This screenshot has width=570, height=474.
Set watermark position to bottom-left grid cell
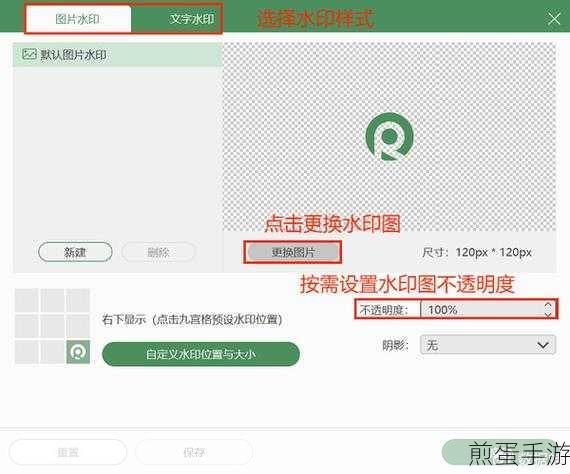click(x=26, y=352)
